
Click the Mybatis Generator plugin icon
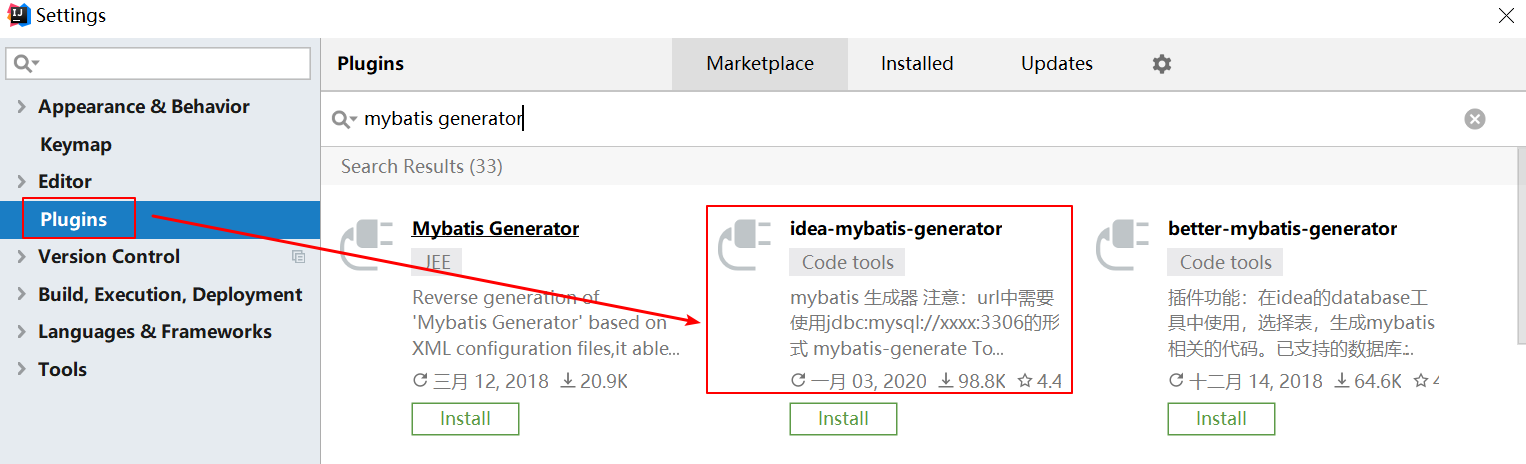pos(368,246)
